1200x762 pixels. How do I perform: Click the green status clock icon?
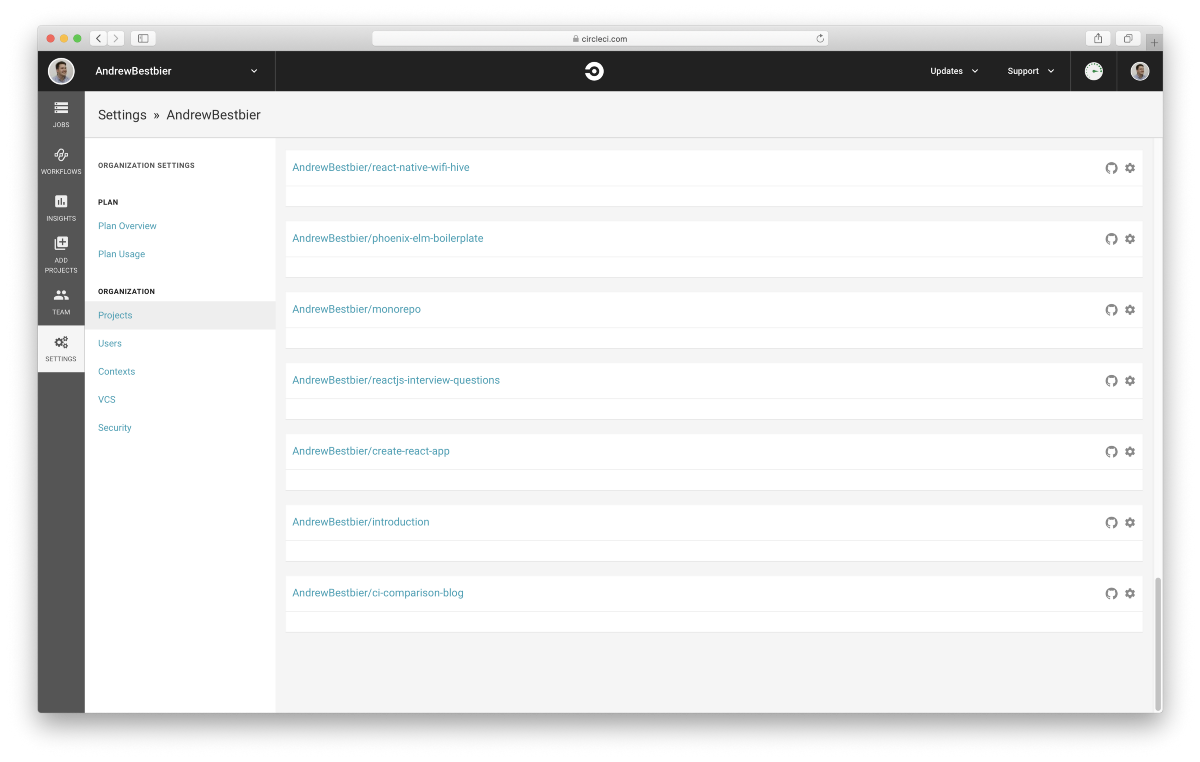[1094, 71]
